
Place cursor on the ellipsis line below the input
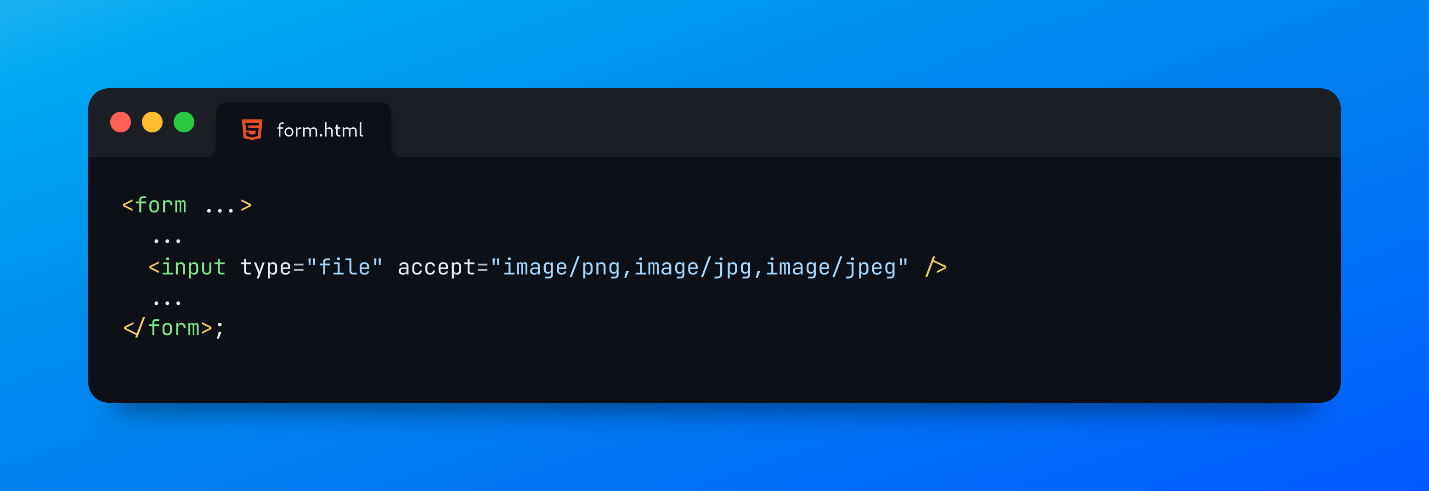(x=167, y=299)
